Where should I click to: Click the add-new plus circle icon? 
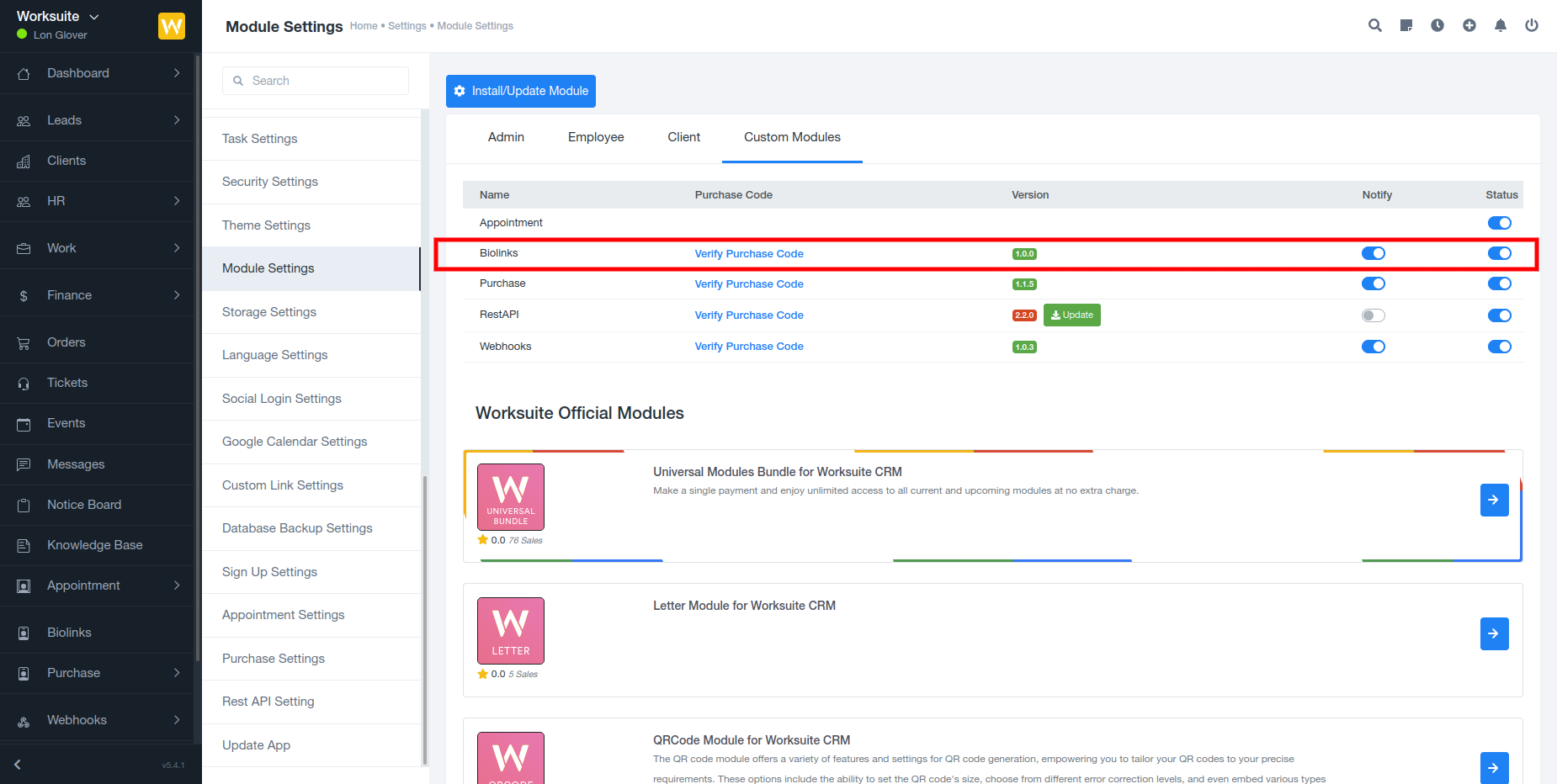coord(1469,25)
